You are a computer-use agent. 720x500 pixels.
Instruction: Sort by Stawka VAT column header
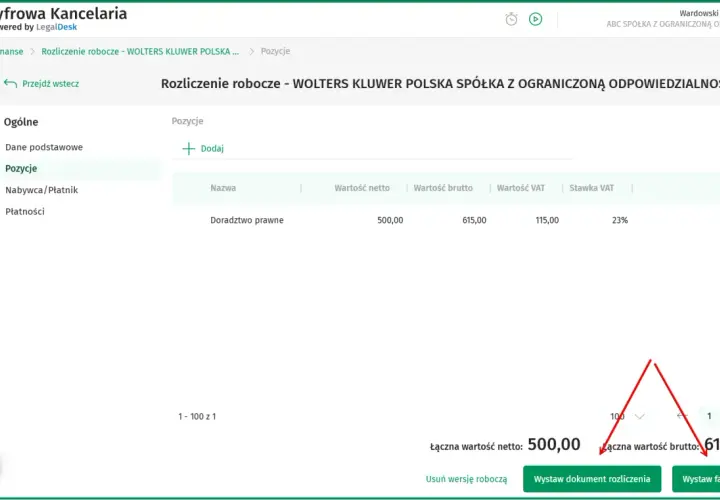591,188
